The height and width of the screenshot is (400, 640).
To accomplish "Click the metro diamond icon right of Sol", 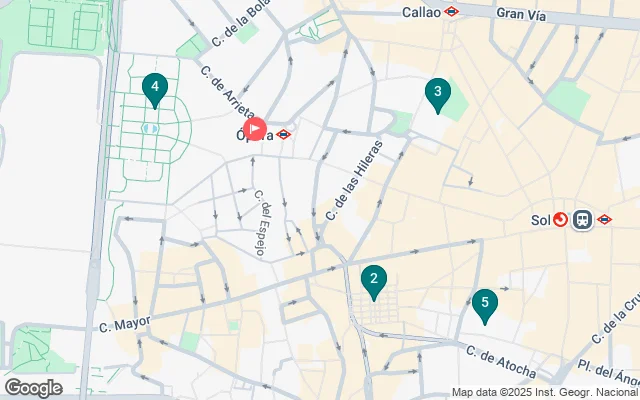I will 604,220.
